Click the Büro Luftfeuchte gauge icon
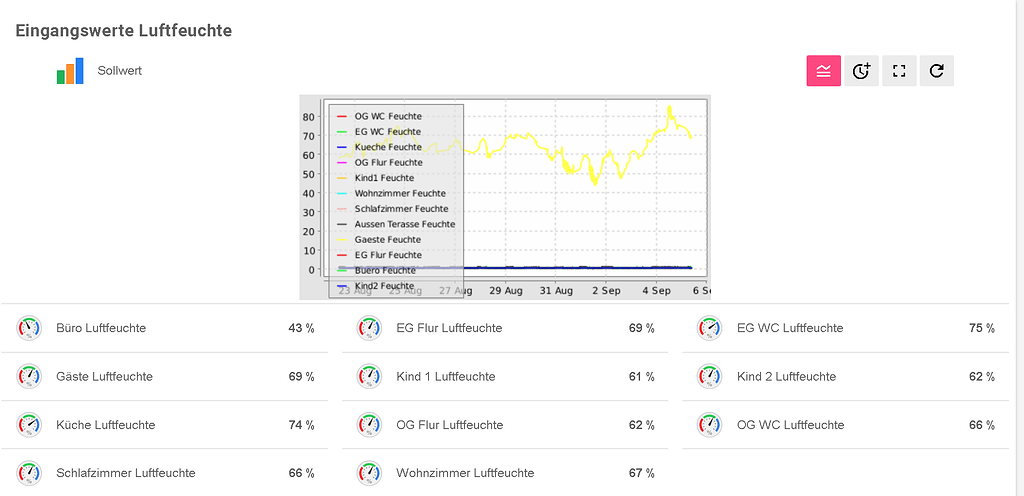 [29, 328]
